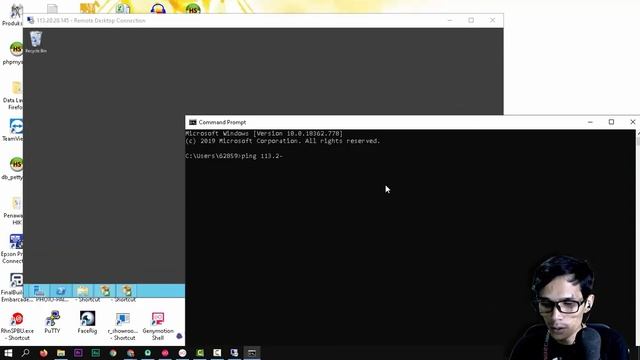The image size is (640, 360).
Task: Select the FaceRig desktop icon
Action: [x=87, y=322]
